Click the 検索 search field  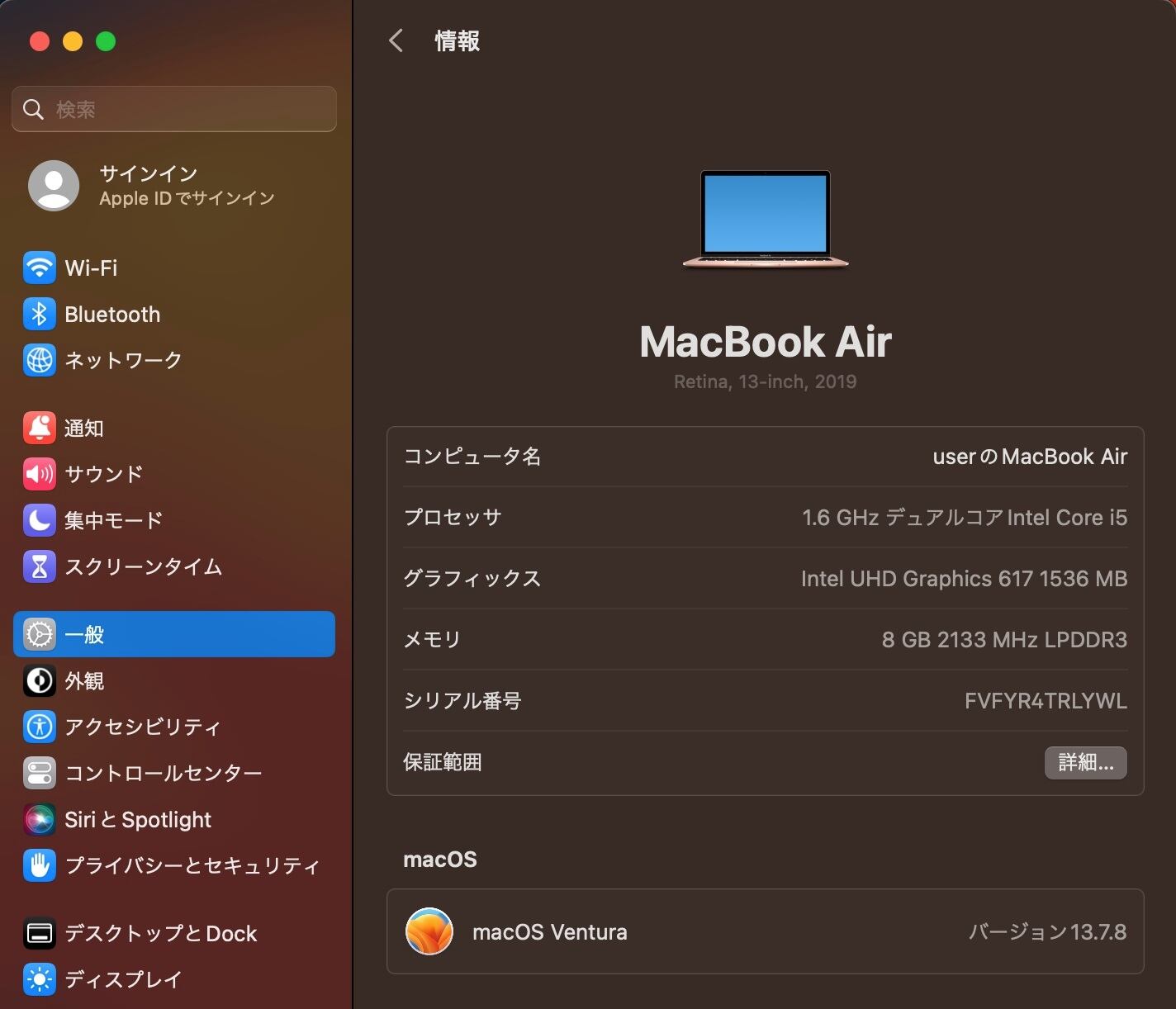(x=174, y=109)
